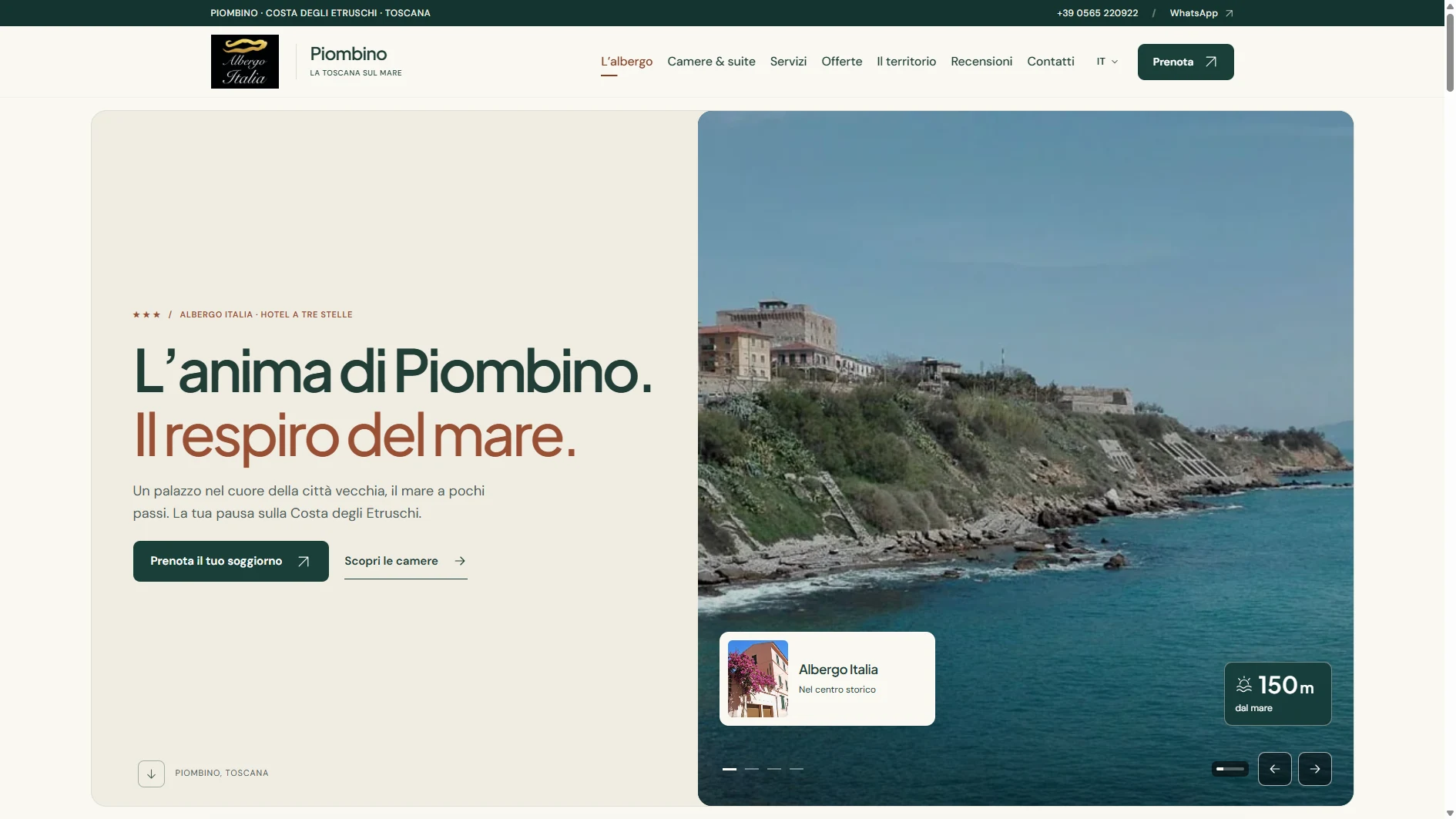Screen dimensions: 1456x819
Task: Click the PIOMBINO, TOSCANA label
Action: click(x=222, y=773)
